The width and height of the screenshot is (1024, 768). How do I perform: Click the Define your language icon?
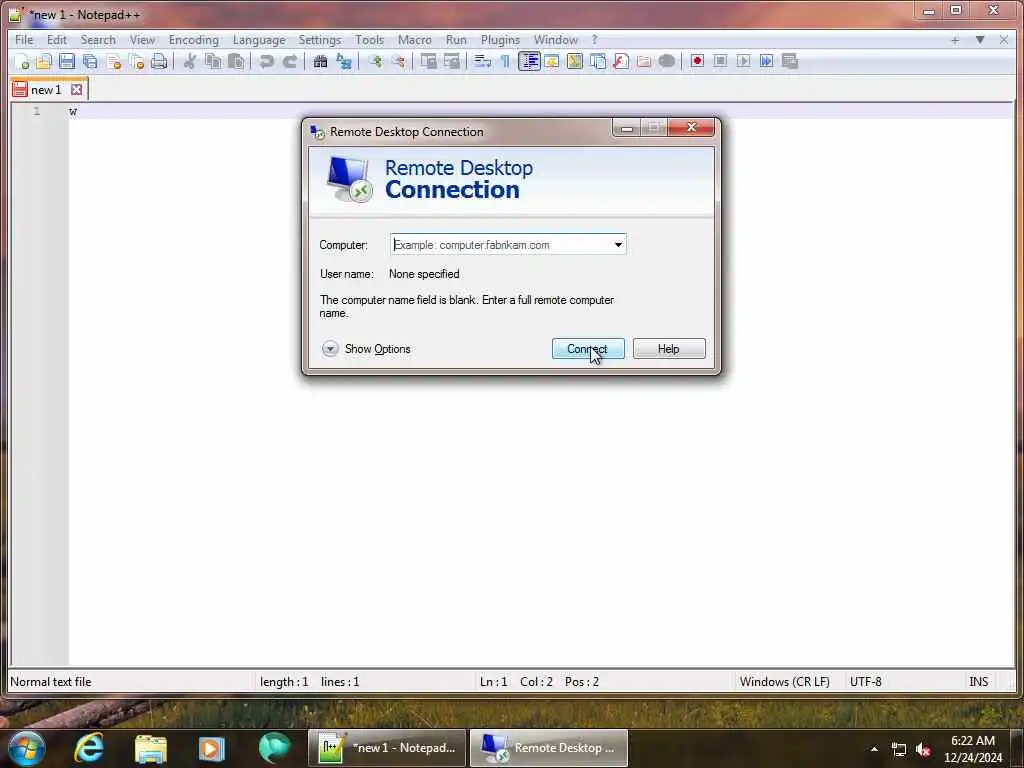[x=552, y=61]
